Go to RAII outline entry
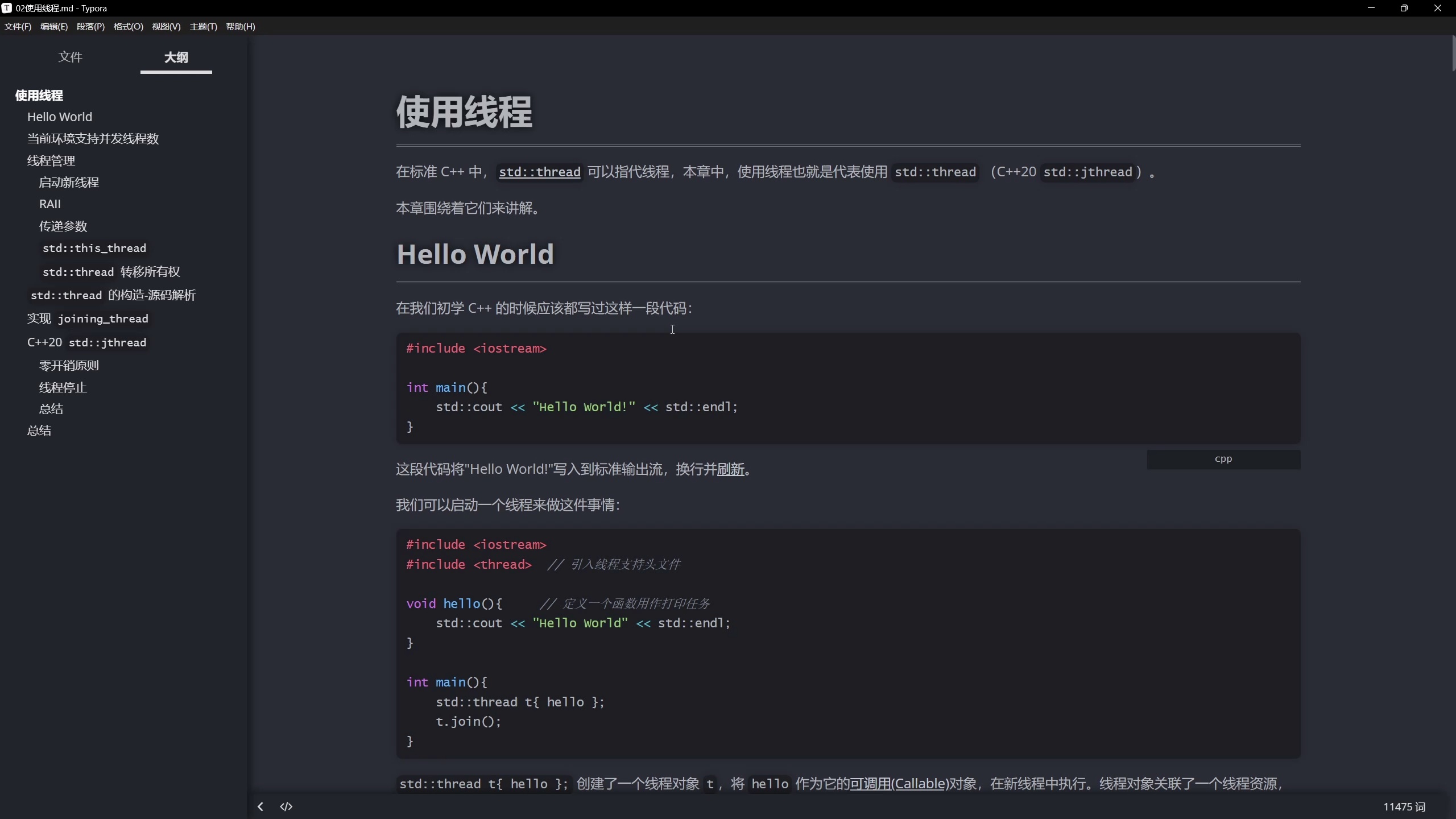The image size is (1456, 819). [x=49, y=204]
